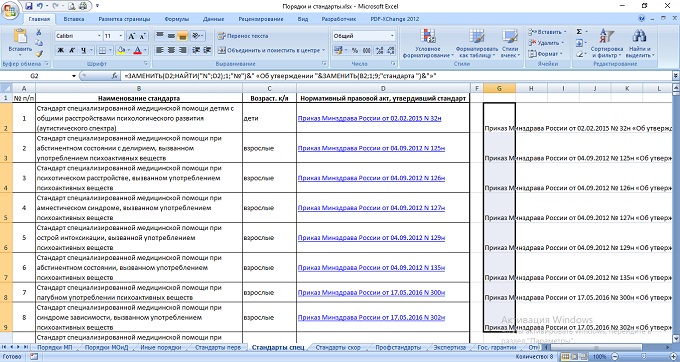Increase font size with the large A icon

132,36
